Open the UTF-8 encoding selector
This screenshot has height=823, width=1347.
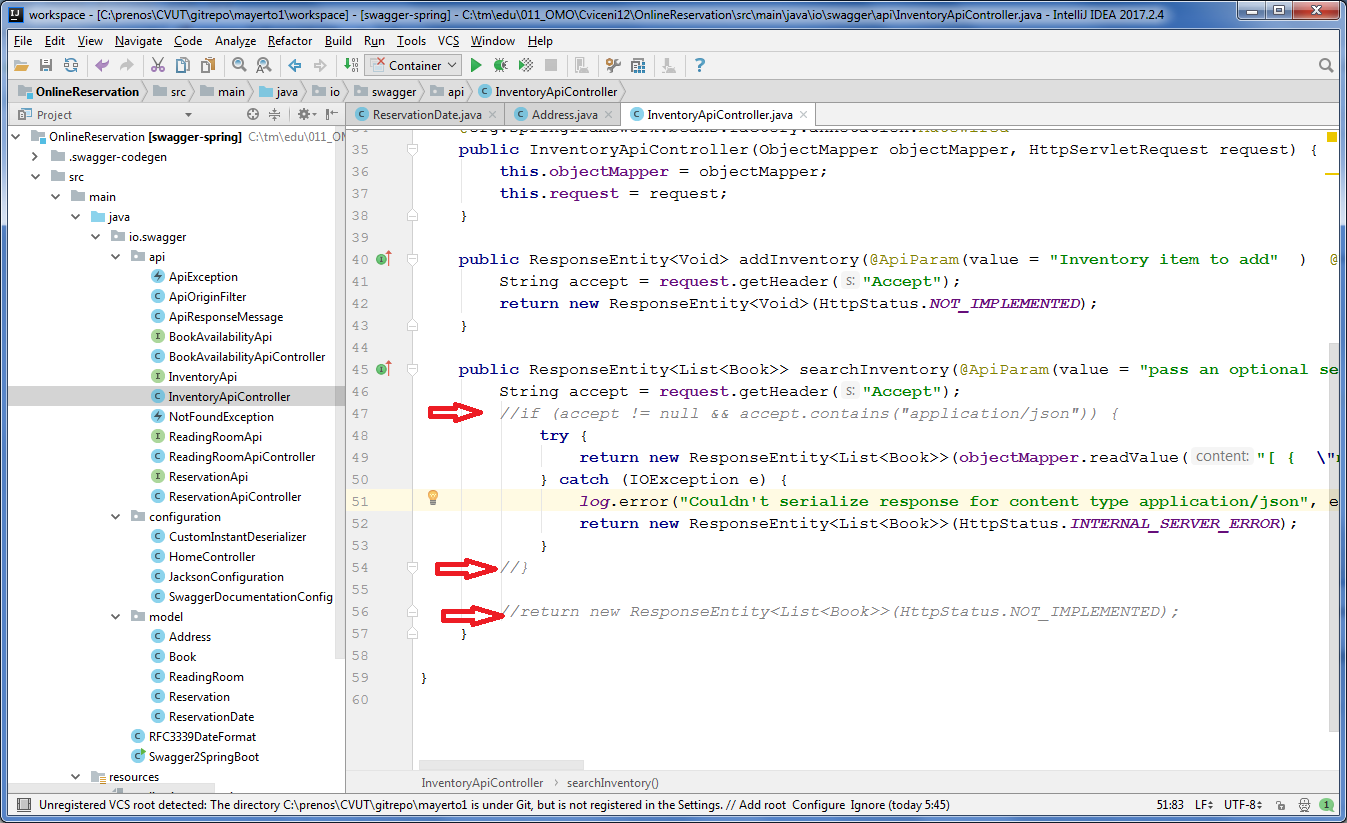pos(1242,804)
